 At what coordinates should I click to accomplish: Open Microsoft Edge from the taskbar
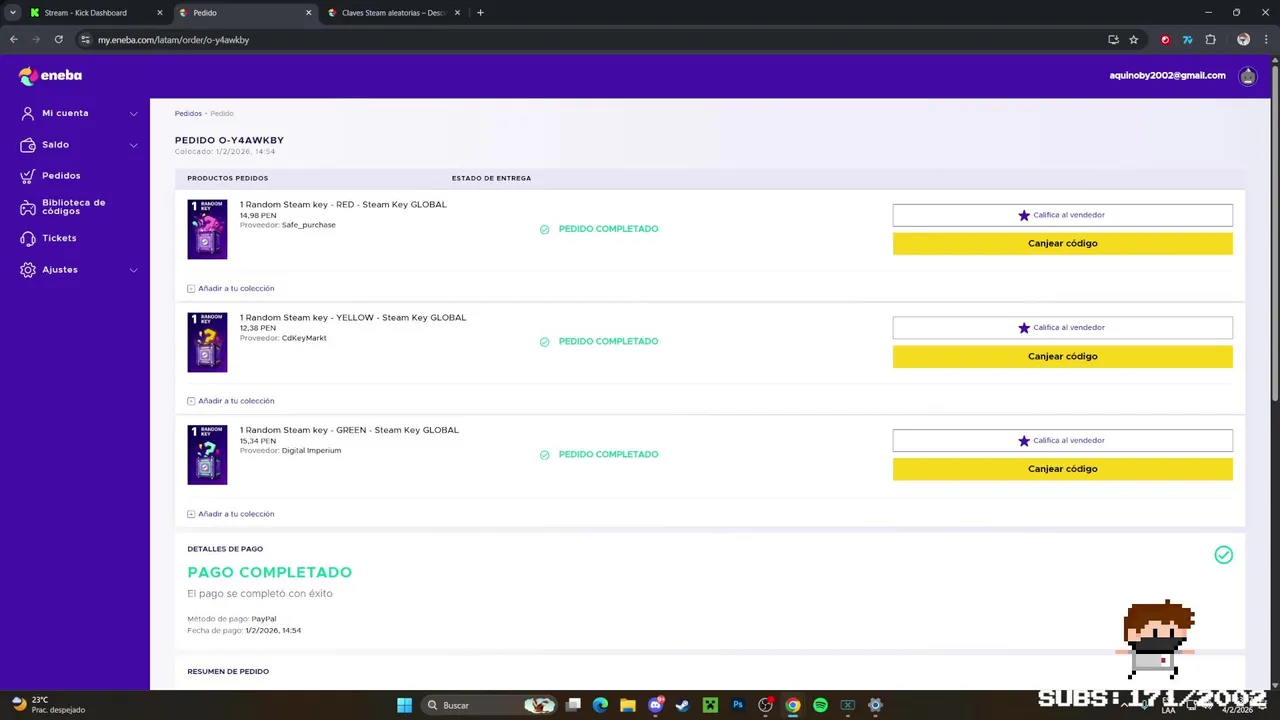600,705
